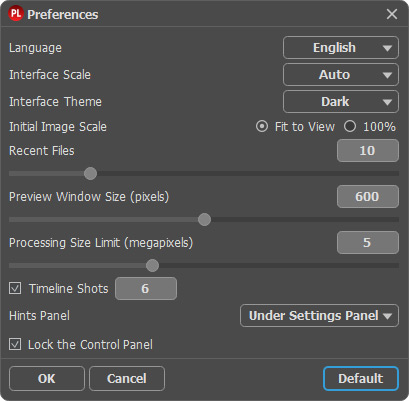The height and width of the screenshot is (401, 409).
Task: Select the Fit to View radio button
Action: coord(262,127)
